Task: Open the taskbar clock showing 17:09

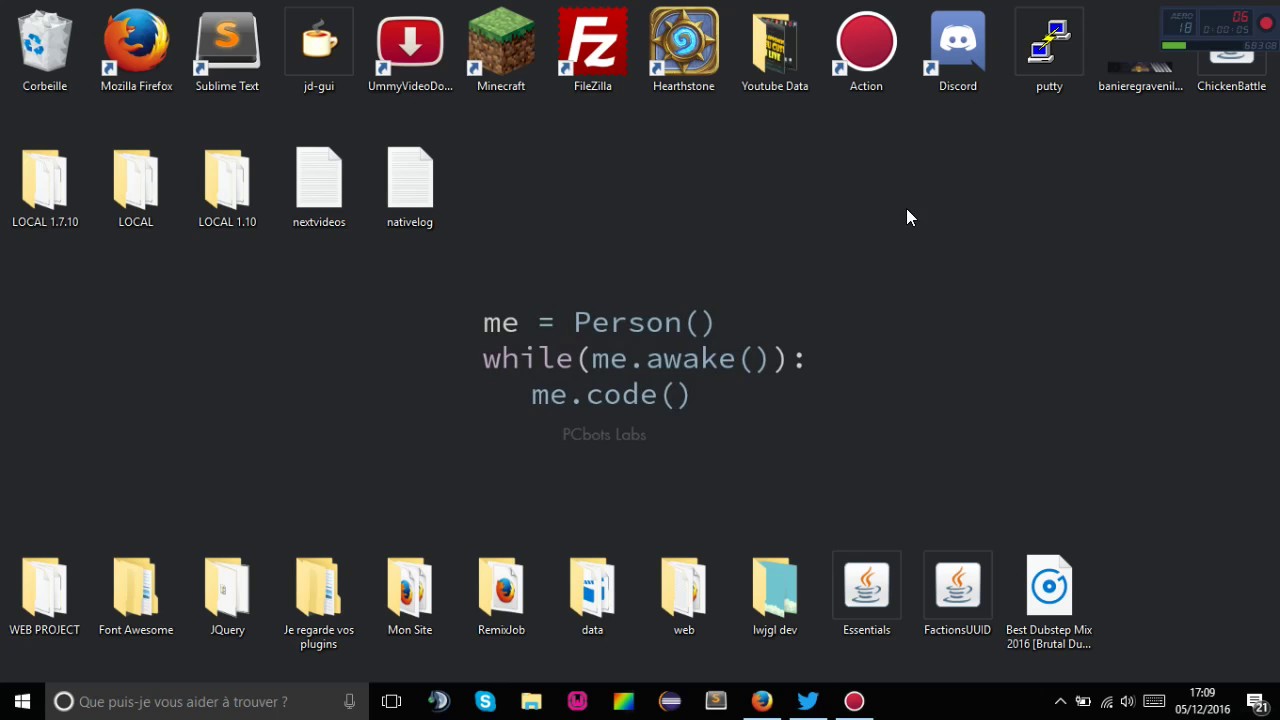Action: (x=1202, y=701)
